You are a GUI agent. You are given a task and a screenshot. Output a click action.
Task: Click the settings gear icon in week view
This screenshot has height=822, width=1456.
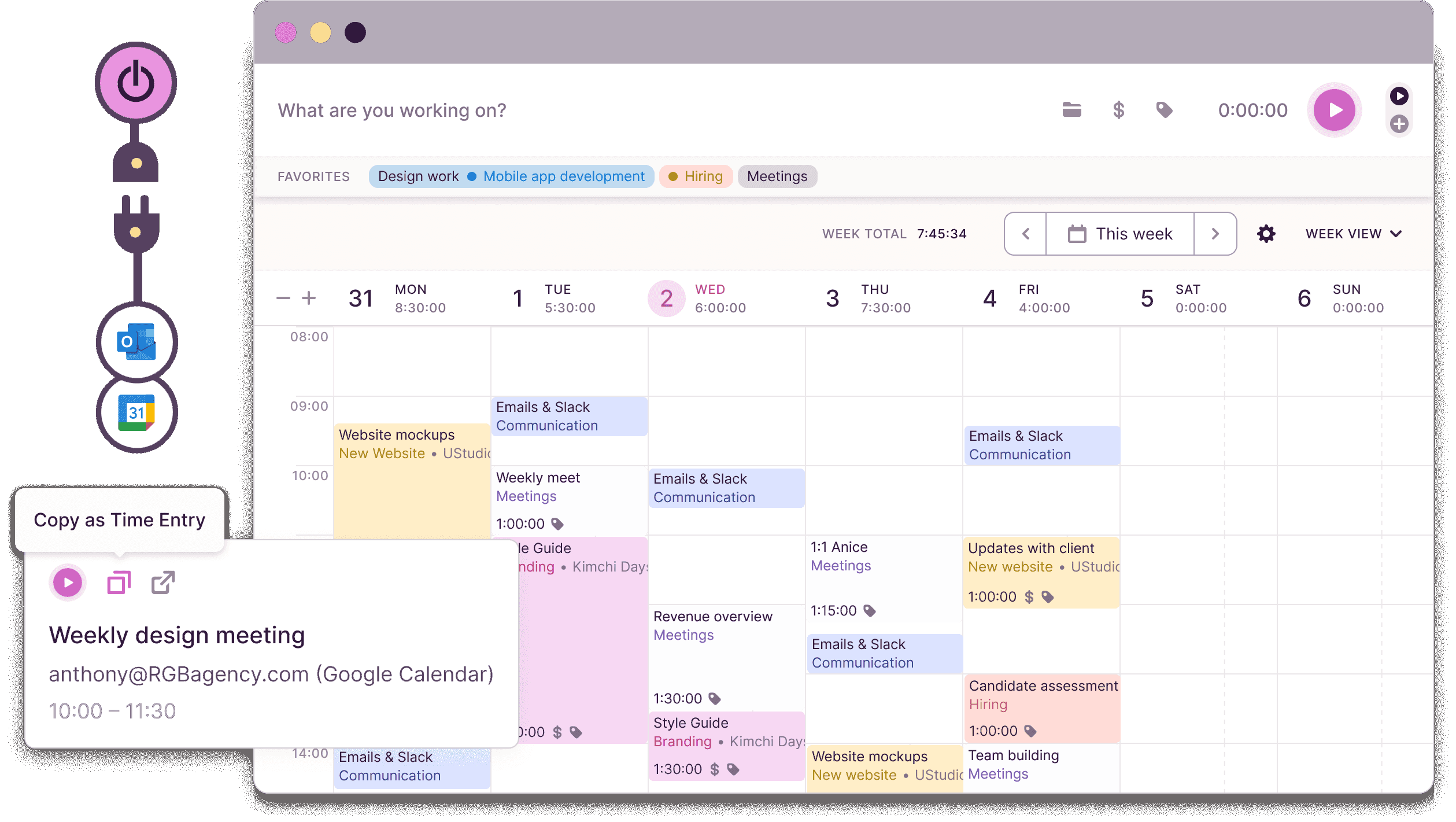pos(1266,234)
